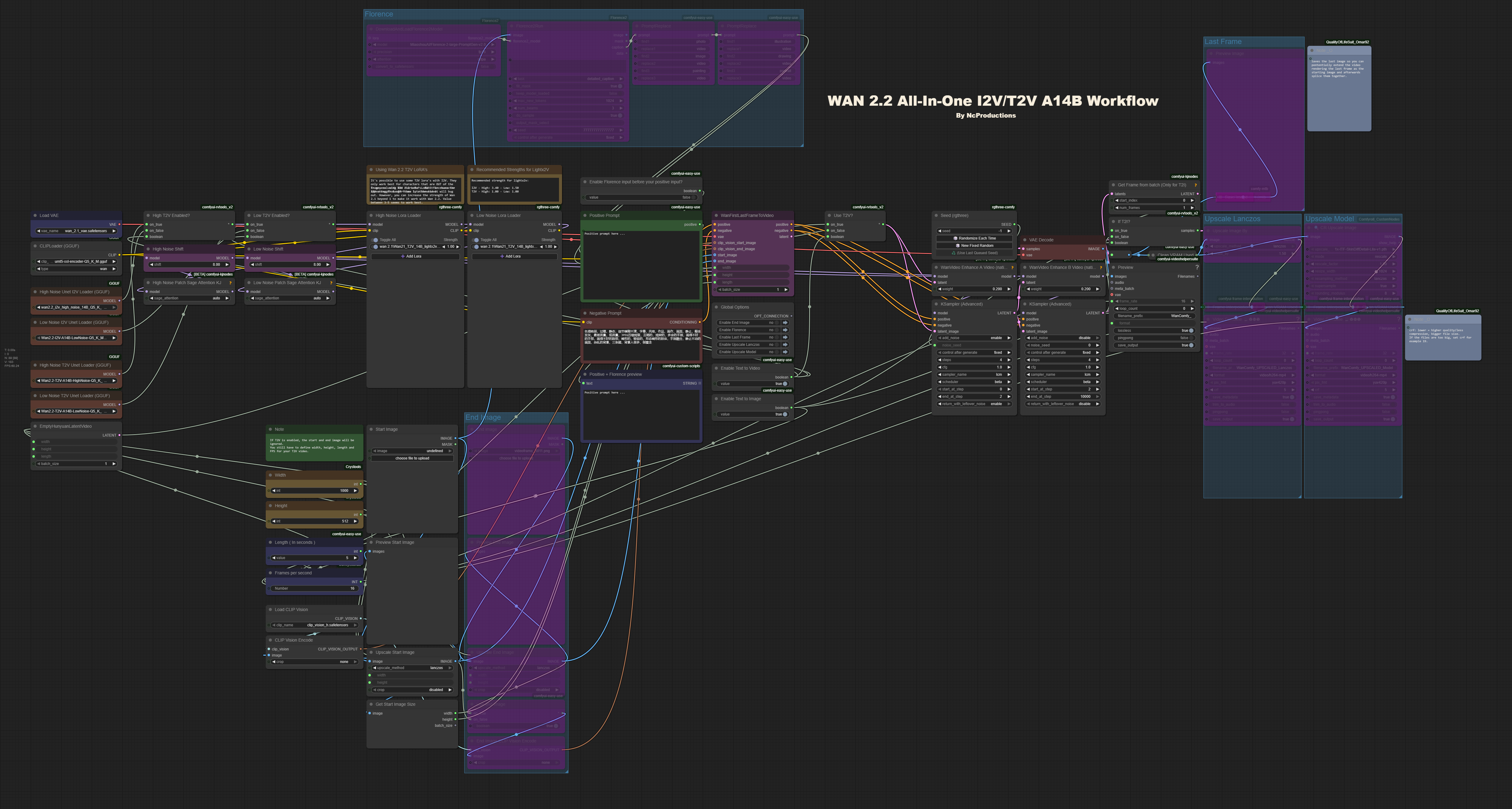The image size is (1512, 809).
Task: Collapse the Positive Prompt node via its dot
Action: [x=585, y=215]
